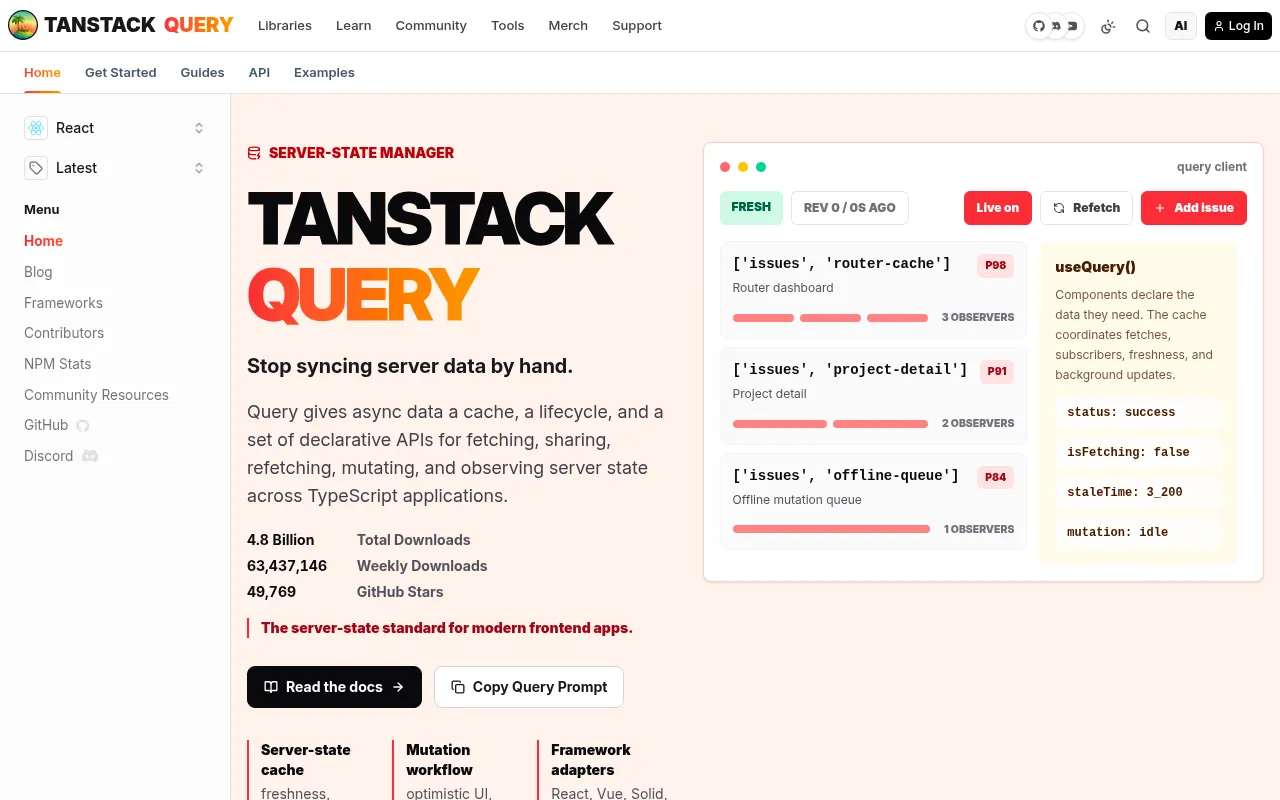Image resolution: width=1280 pixels, height=800 pixels.
Task: Toggle the light/dark theme icon
Action: tap(1107, 26)
